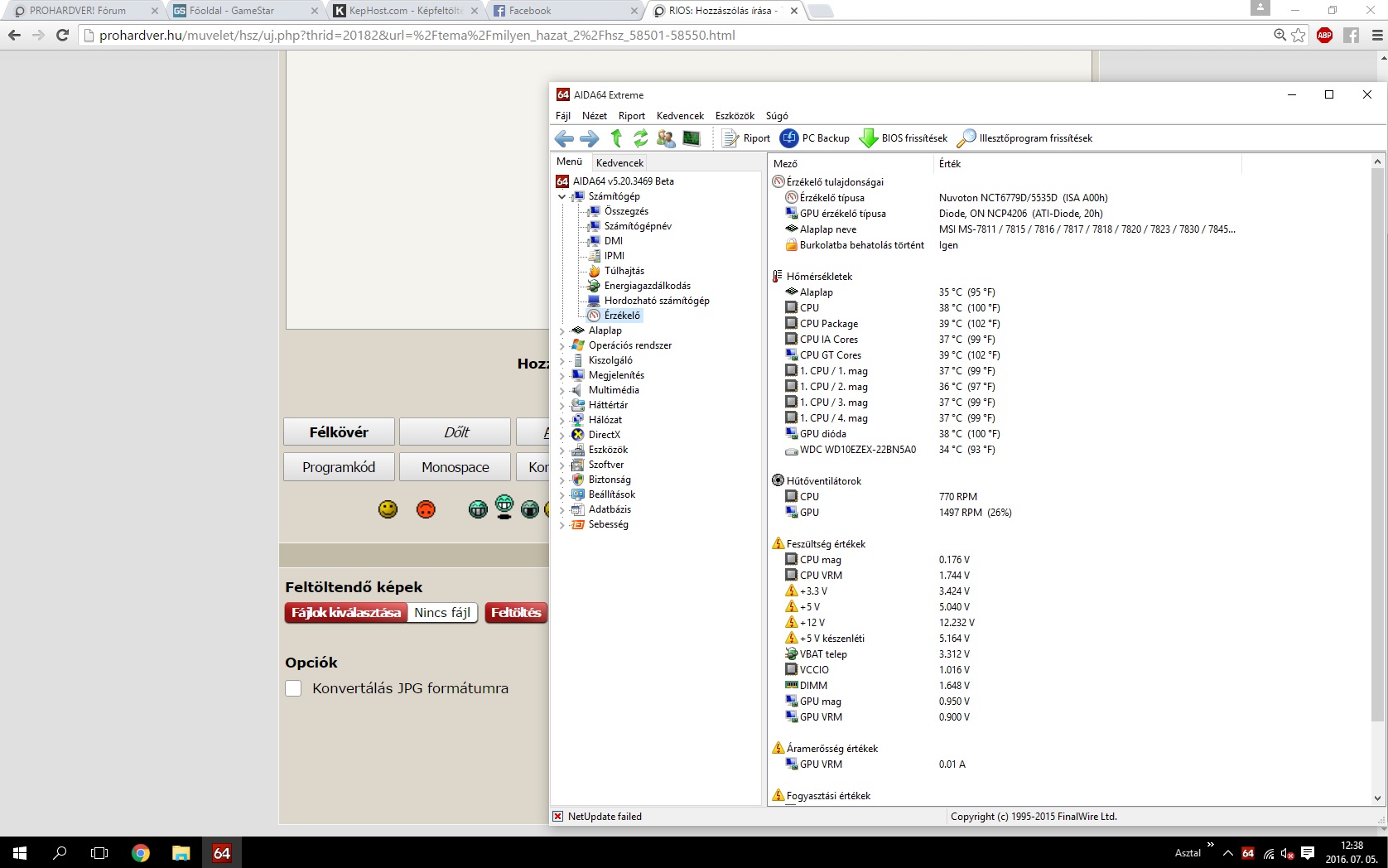Expand the Megjelenítés tree node
Screen dimensions: 1388x868
(x=562, y=376)
